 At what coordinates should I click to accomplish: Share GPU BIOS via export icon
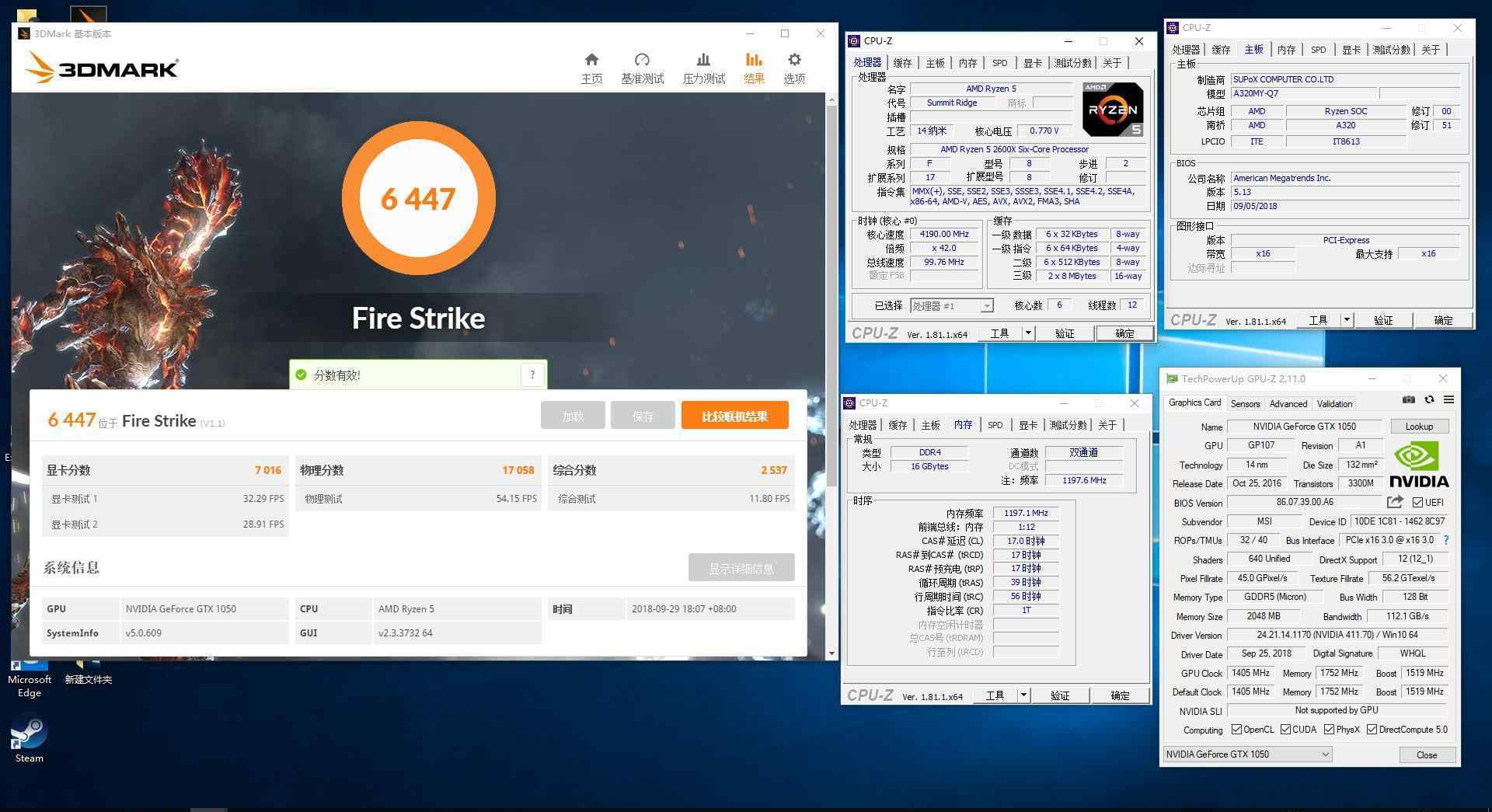point(1396,502)
